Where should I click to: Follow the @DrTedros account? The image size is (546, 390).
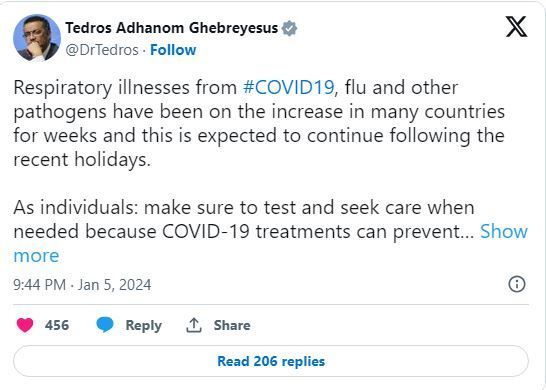click(x=173, y=50)
